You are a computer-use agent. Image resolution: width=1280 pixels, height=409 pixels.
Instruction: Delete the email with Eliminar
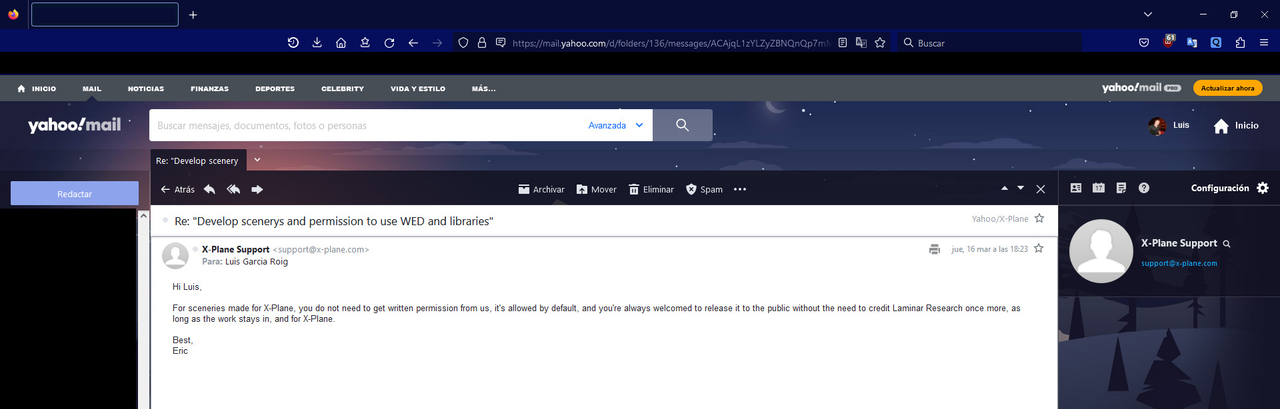(651, 189)
